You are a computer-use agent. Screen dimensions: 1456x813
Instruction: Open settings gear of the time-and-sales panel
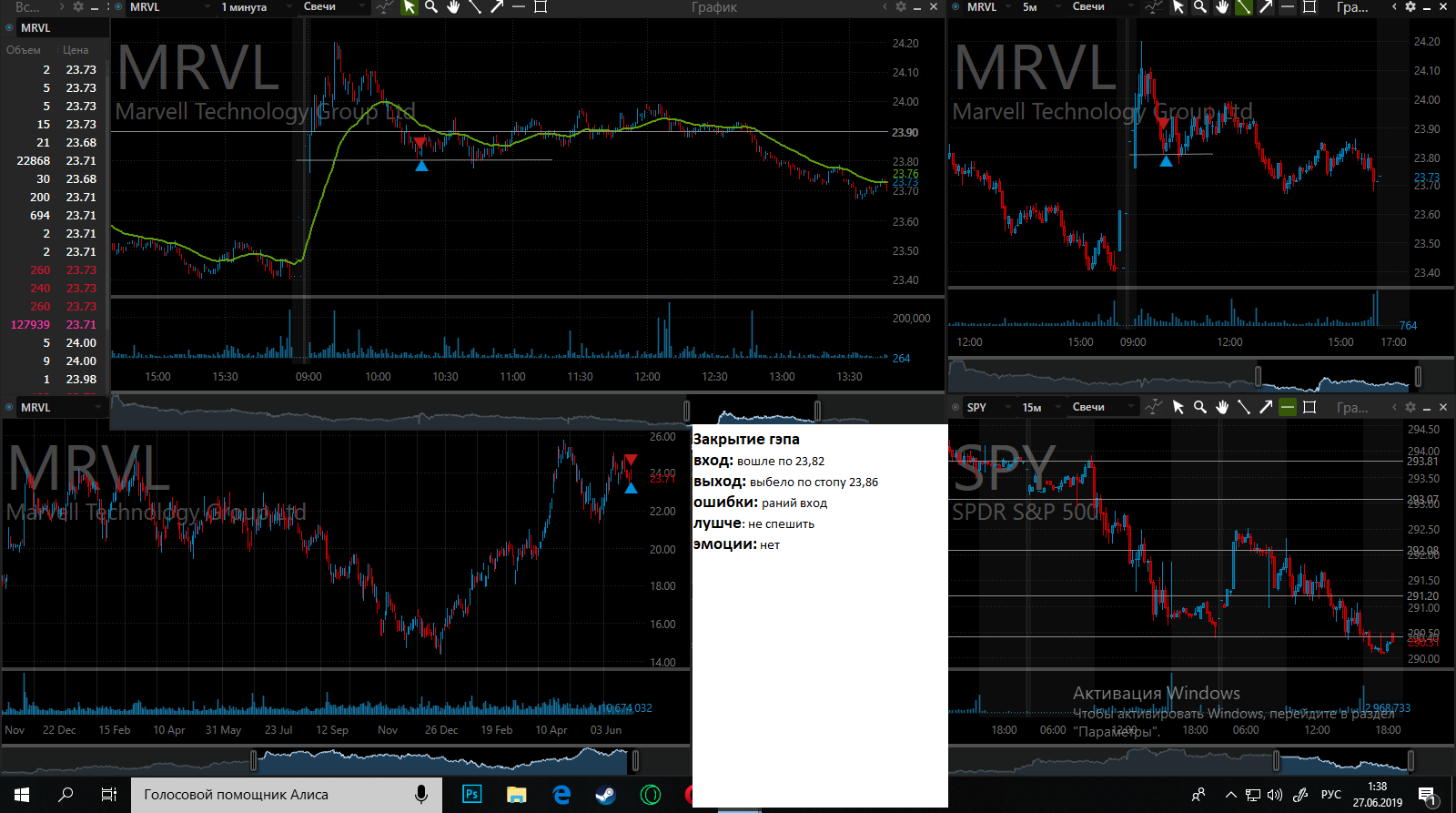click(78, 6)
